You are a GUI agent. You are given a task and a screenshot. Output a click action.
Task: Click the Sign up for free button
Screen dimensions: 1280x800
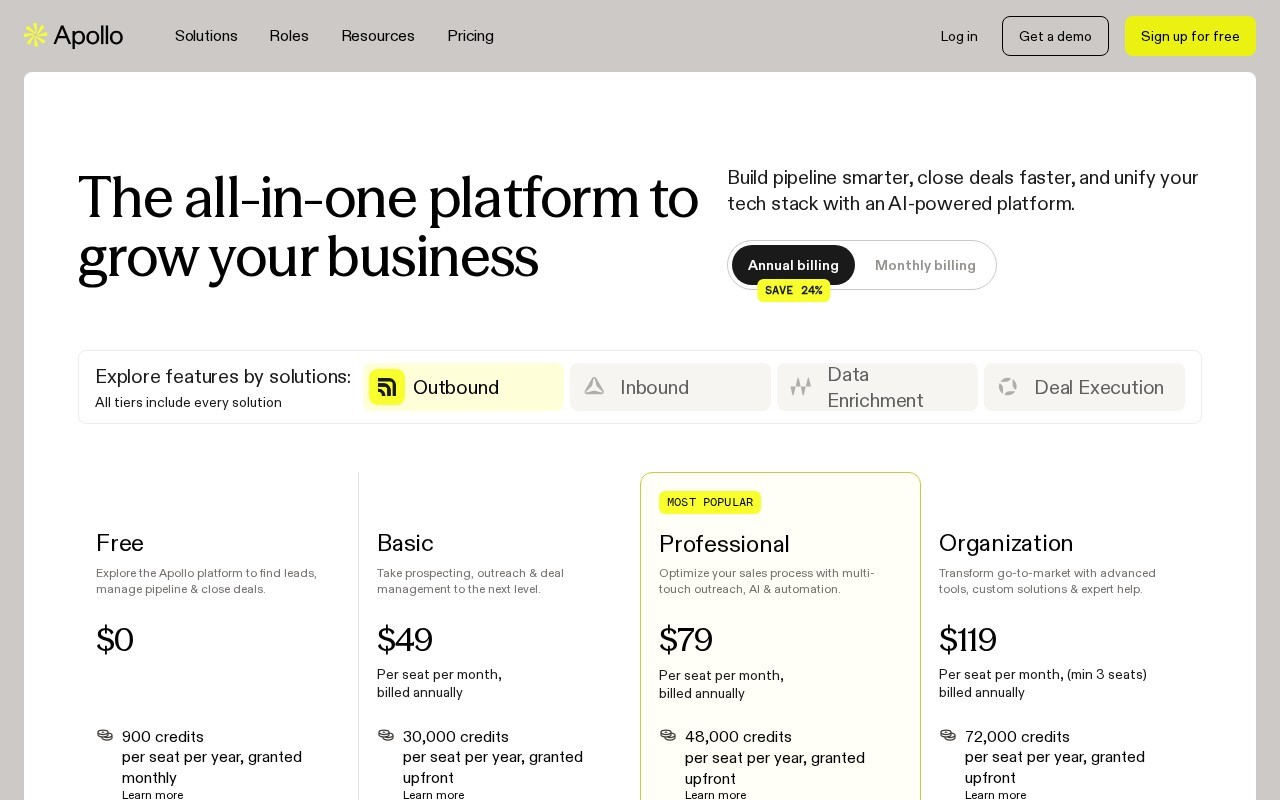click(x=1190, y=36)
